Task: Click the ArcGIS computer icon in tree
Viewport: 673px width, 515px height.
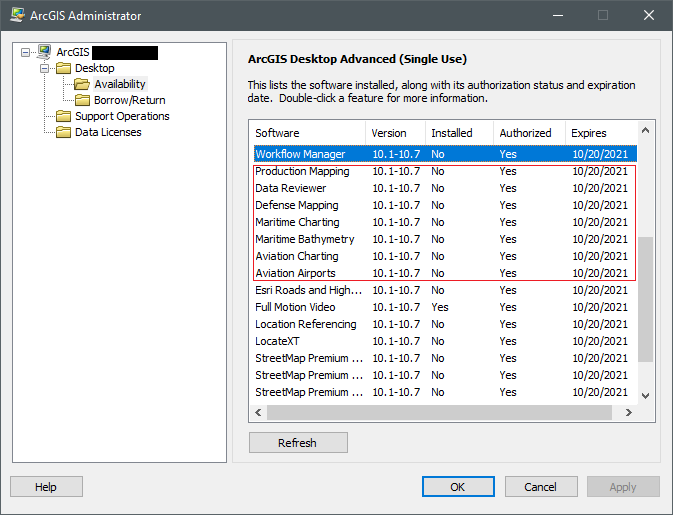Action: coord(44,52)
